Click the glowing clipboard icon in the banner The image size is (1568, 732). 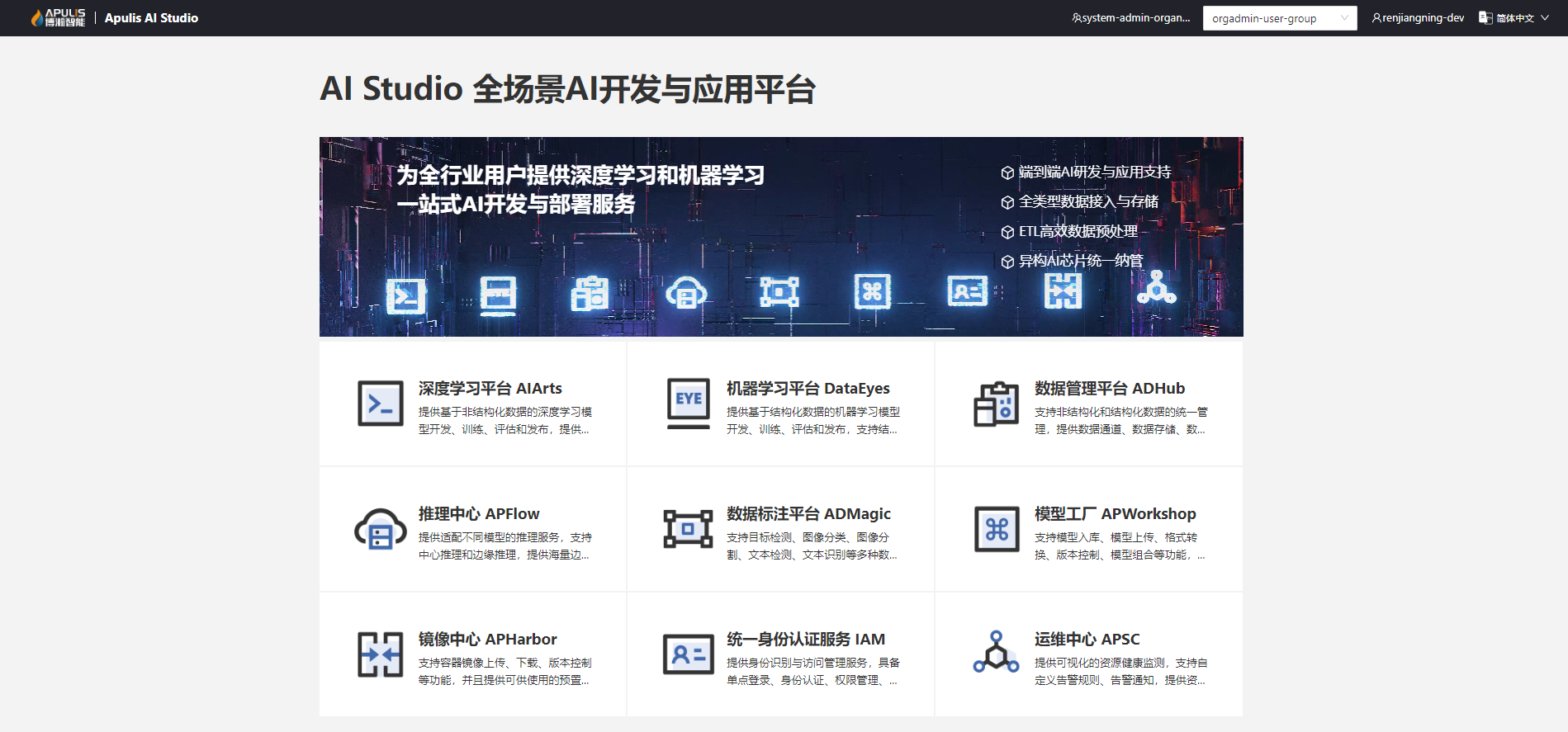tap(590, 293)
